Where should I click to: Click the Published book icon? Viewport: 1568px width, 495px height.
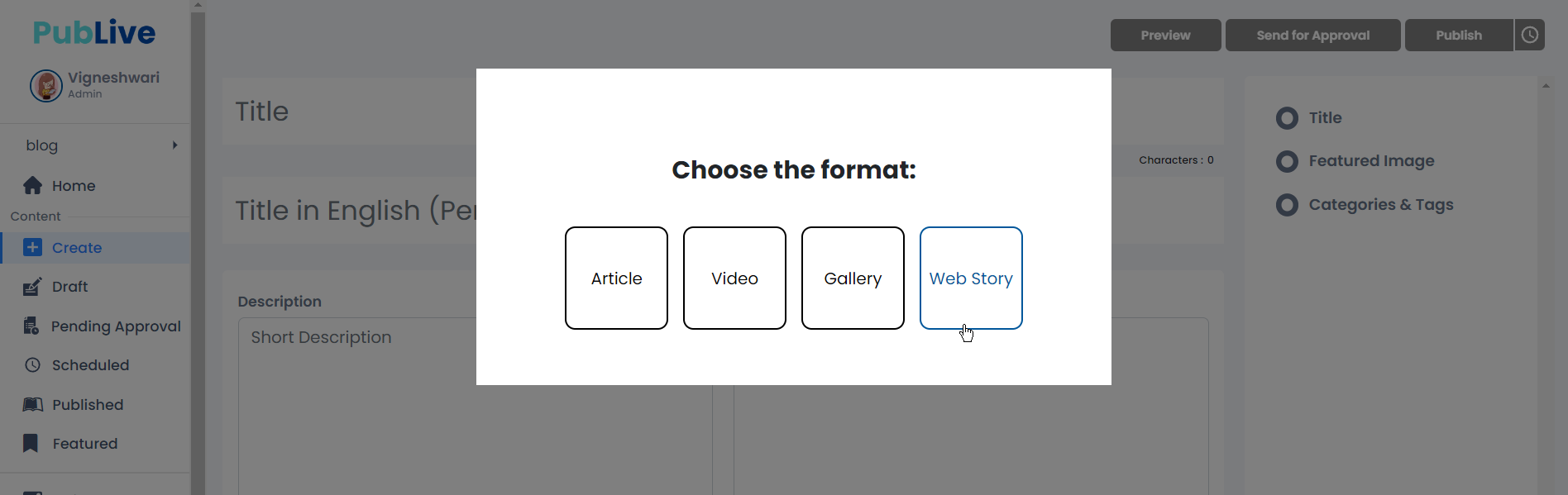click(x=32, y=404)
